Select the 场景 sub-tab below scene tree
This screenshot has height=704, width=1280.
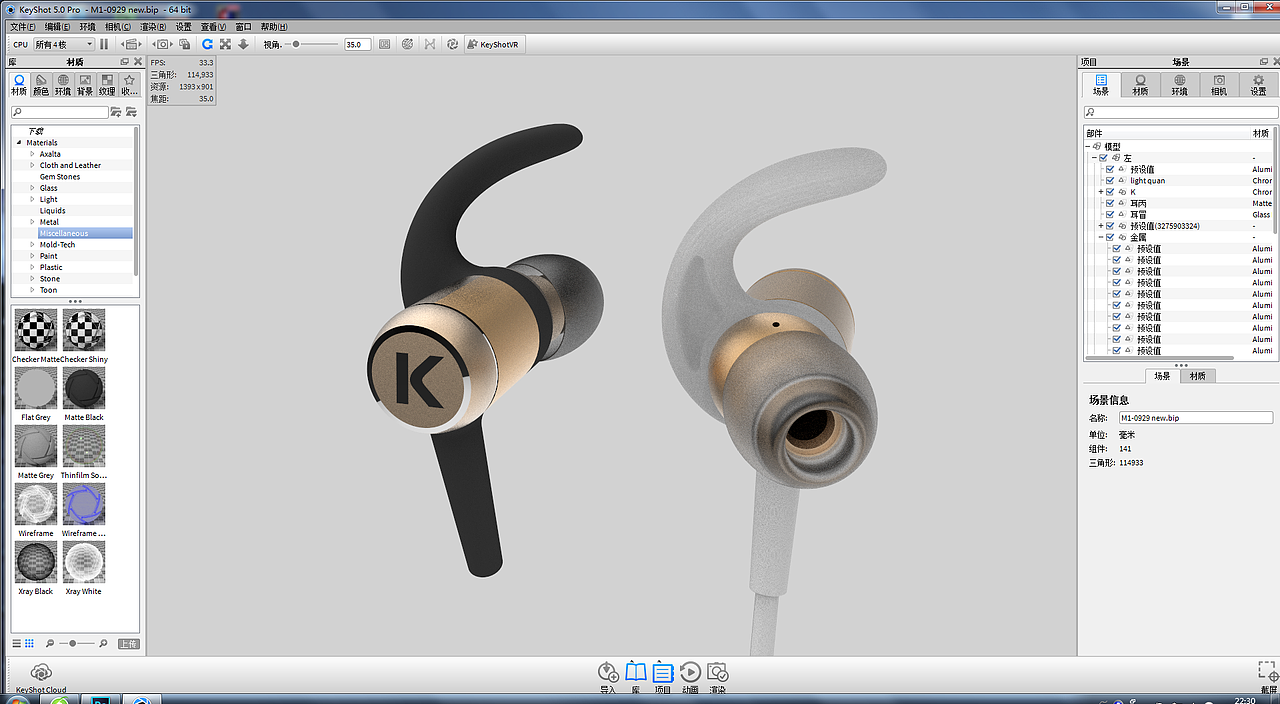point(1162,376)
